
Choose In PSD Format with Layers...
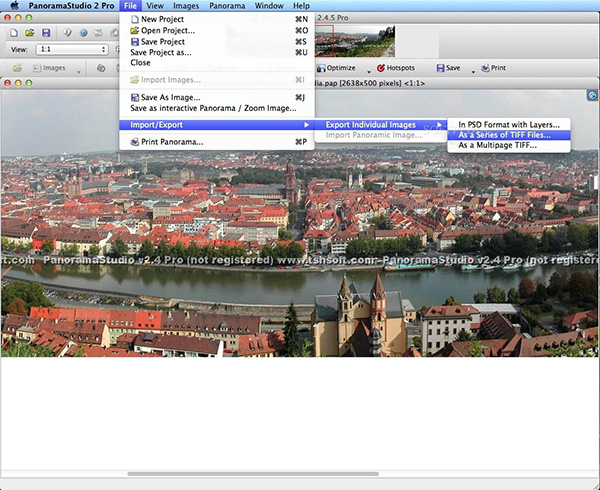tap(509, 125)
